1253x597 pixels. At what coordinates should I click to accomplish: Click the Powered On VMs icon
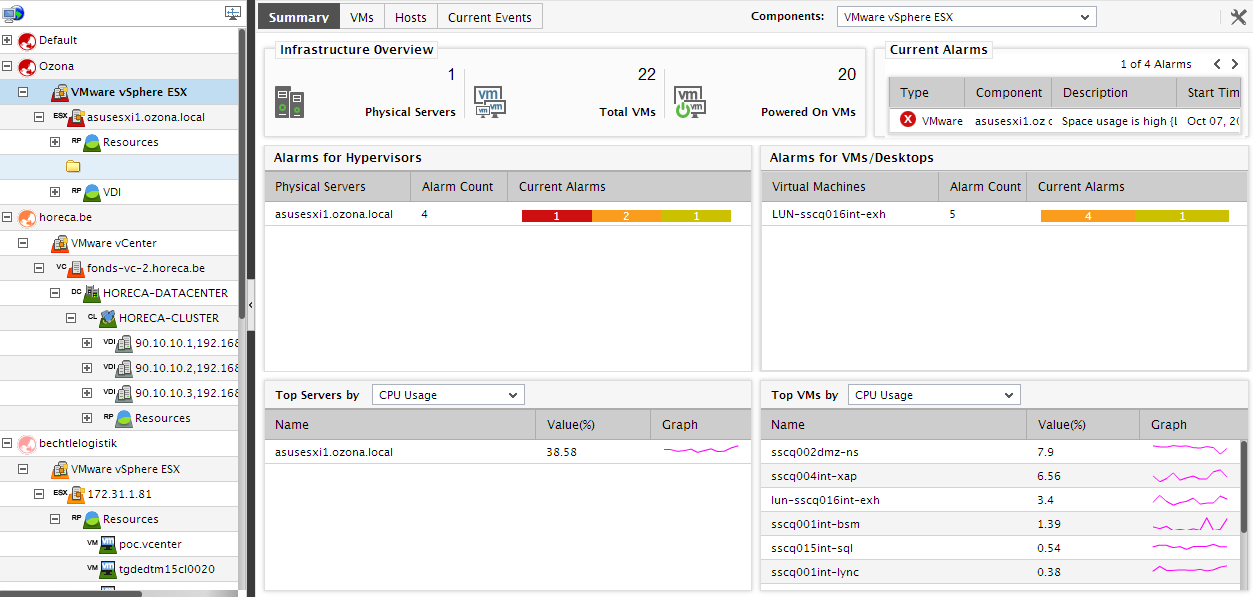tap(690, 102)
